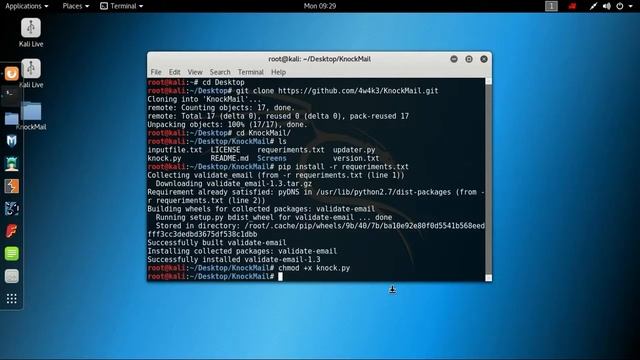
Task: Open the Applications menu
Action: click(27, 6)
